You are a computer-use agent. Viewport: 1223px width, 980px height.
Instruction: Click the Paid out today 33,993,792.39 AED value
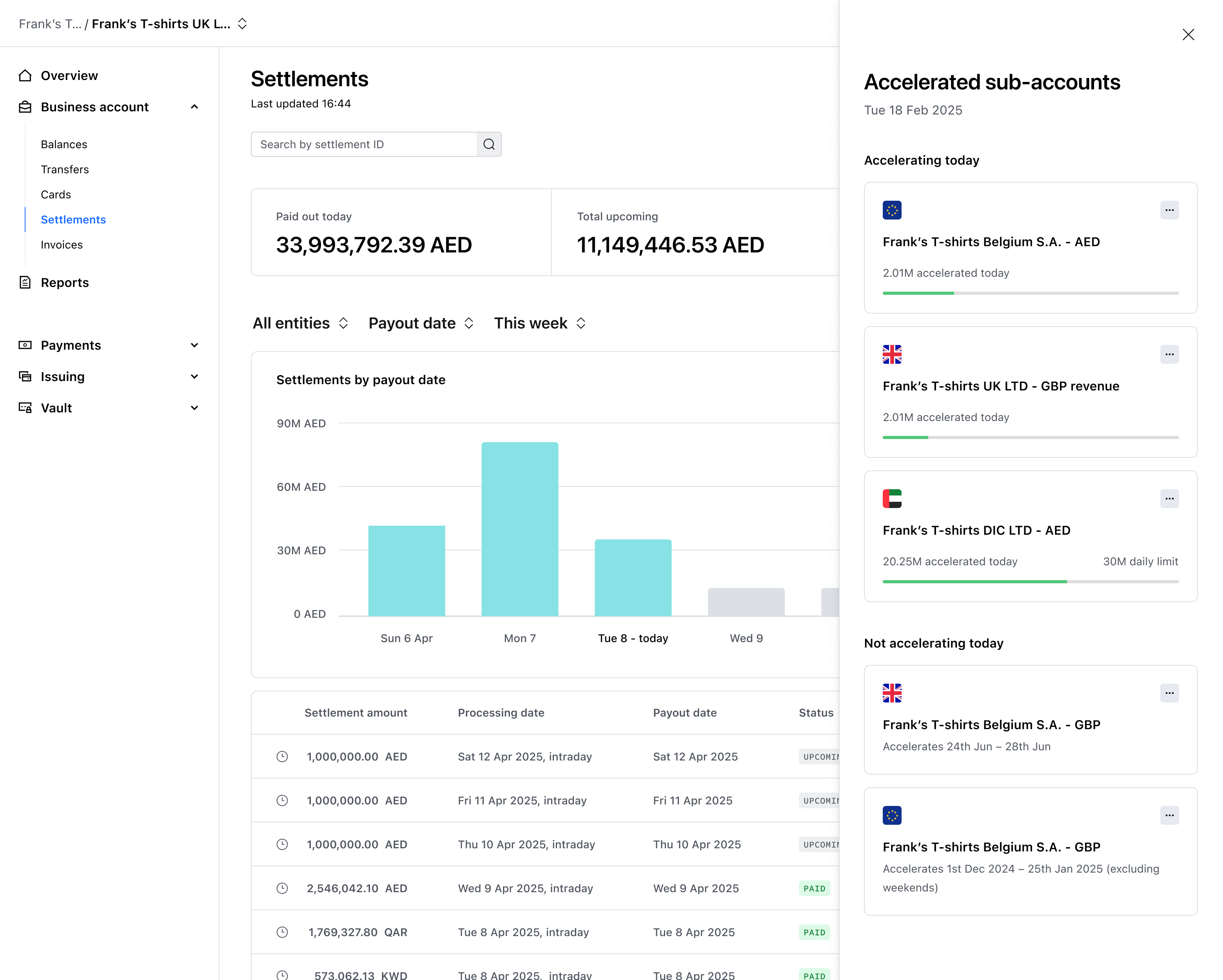(x=374, y=245)
